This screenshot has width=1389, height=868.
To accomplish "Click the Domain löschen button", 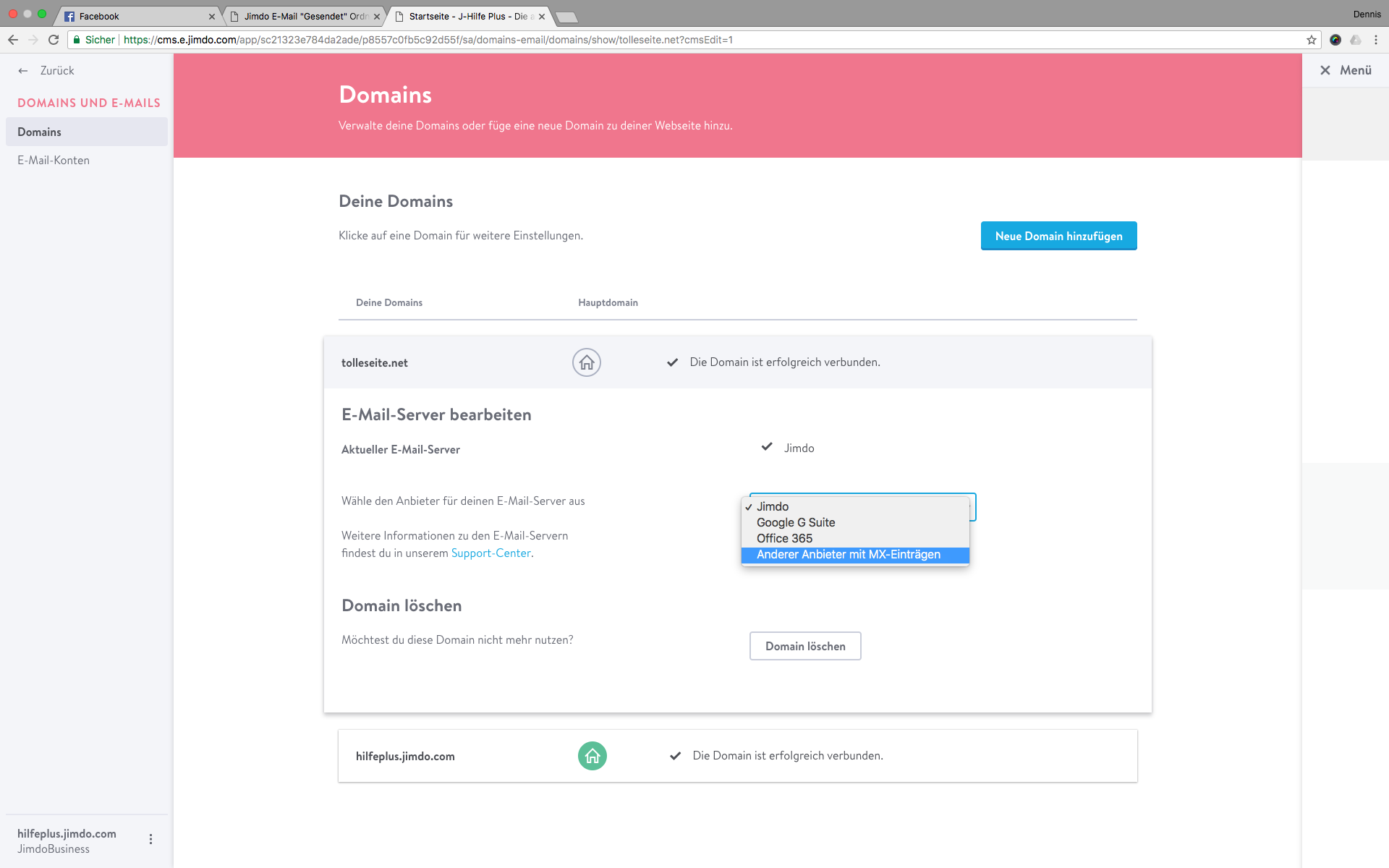I will point(805,646).
